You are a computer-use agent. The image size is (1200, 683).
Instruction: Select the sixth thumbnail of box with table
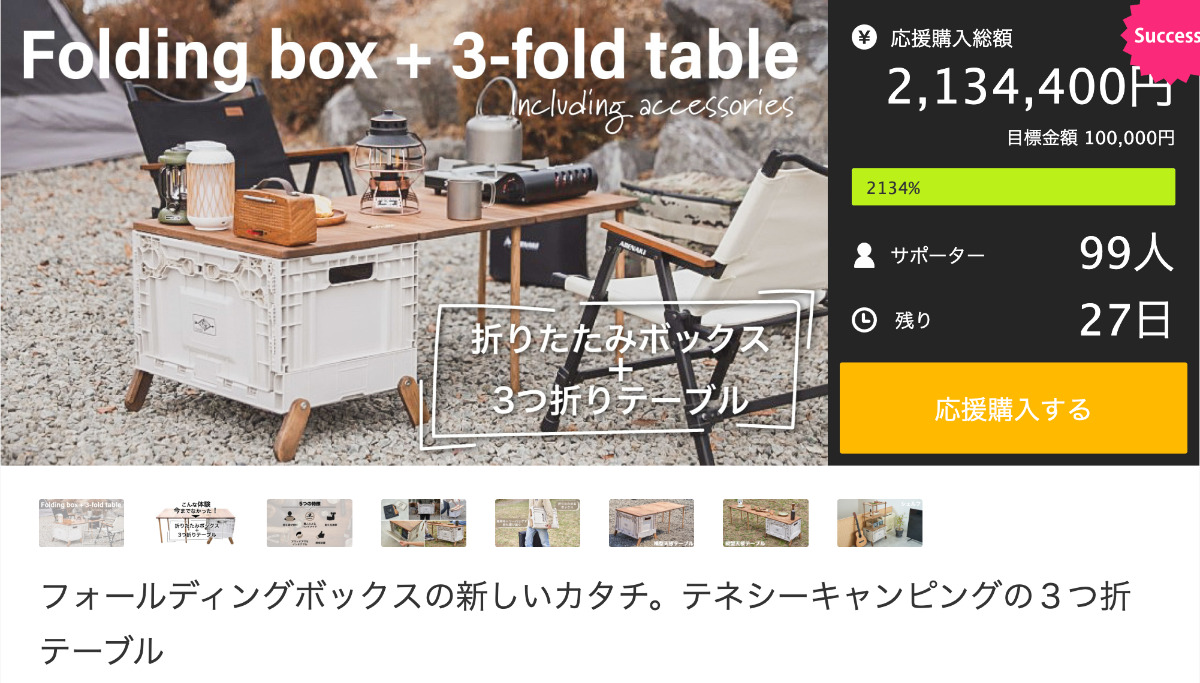(652, 523)
